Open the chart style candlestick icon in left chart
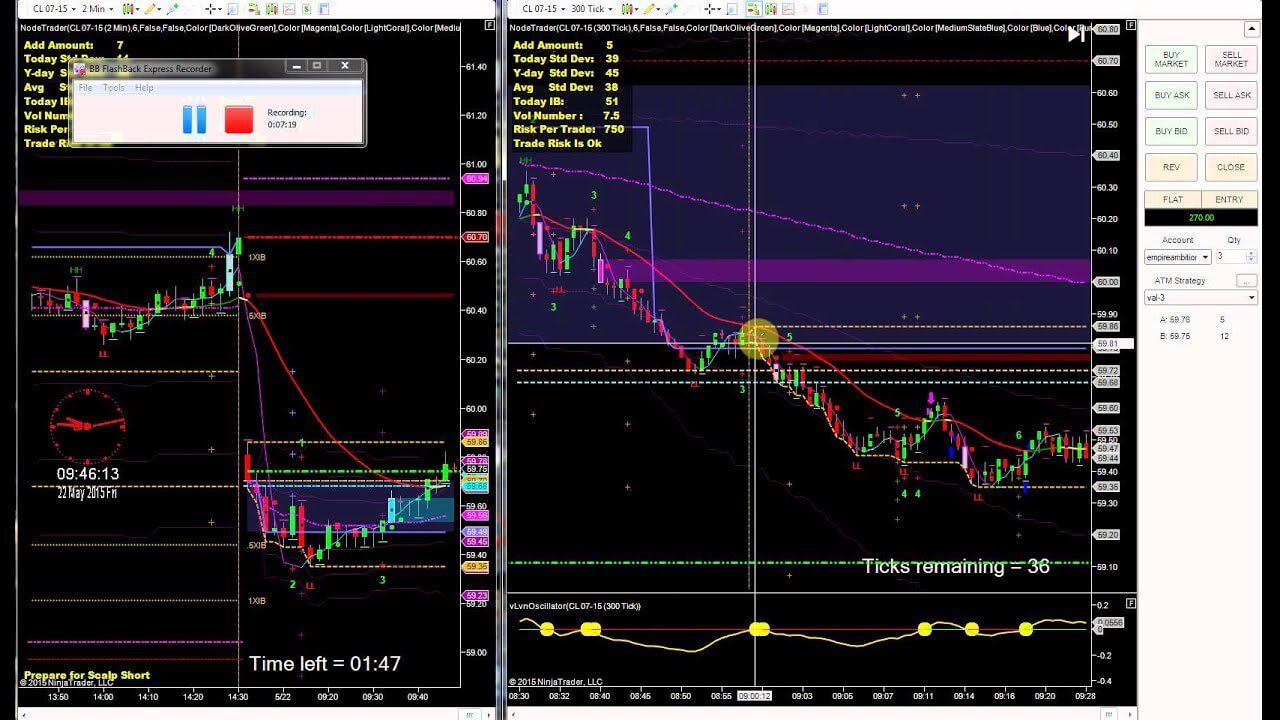Viewport: 1280px width, 720px height. (x=129, y=9)
